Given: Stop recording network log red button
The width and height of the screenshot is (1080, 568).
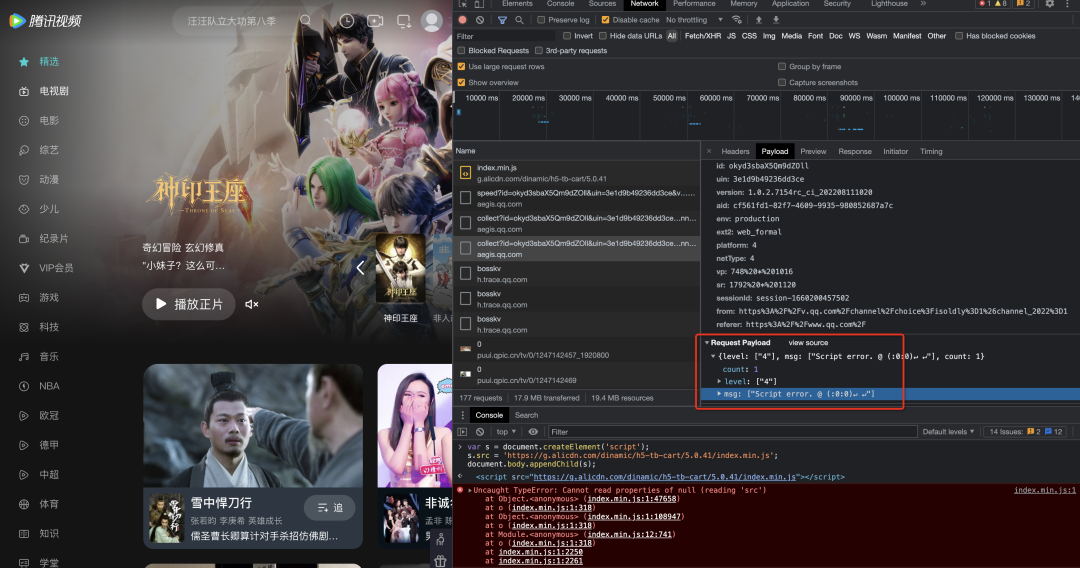Looking at the screenshot, I should click(463, 20).
